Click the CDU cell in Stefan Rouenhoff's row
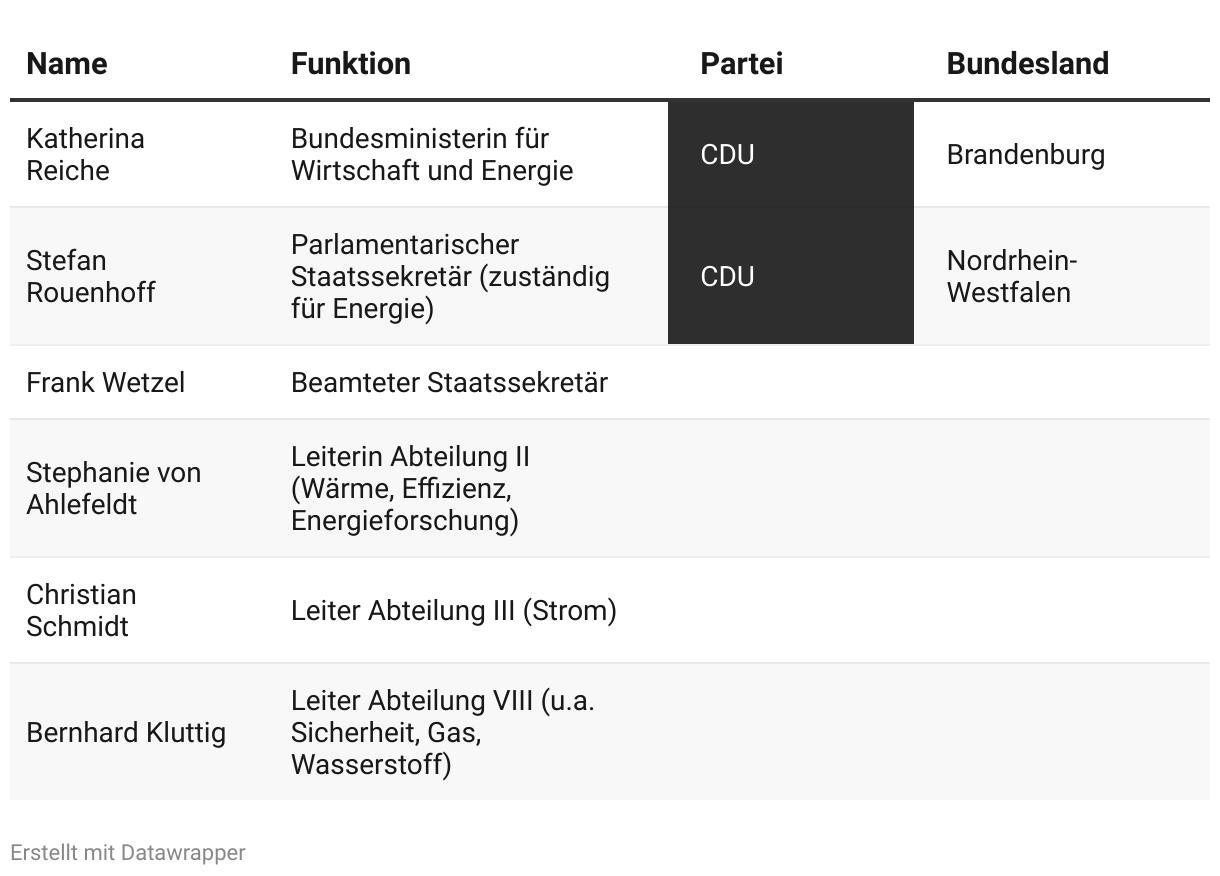This screenshot has width=1220, height=876. [x=791, y=276]
